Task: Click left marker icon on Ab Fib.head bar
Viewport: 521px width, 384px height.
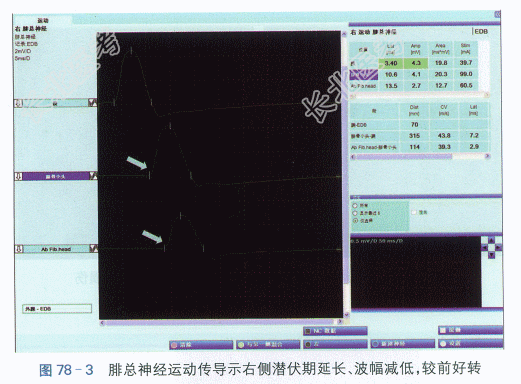Action: [x=19, y=249]
